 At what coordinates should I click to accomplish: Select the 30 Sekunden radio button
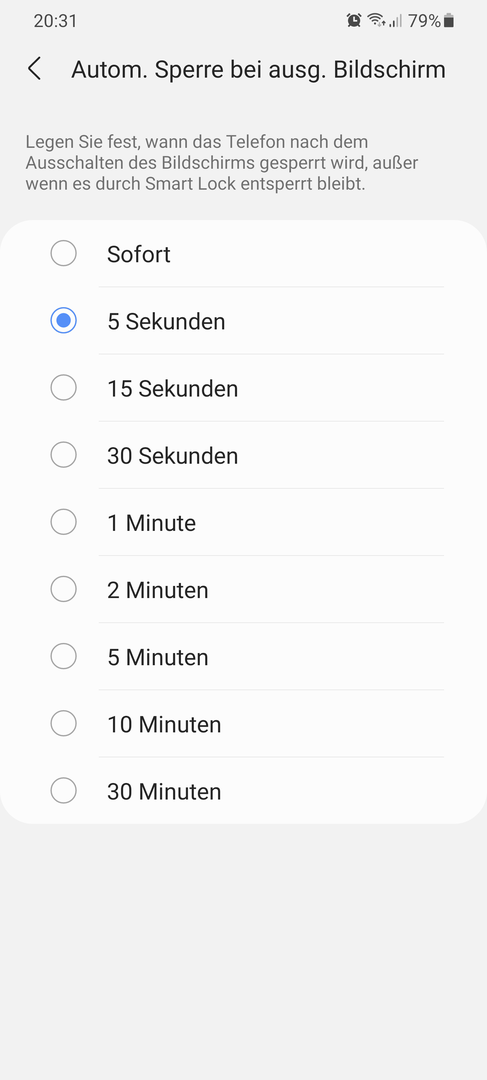[x=63, y=455]
